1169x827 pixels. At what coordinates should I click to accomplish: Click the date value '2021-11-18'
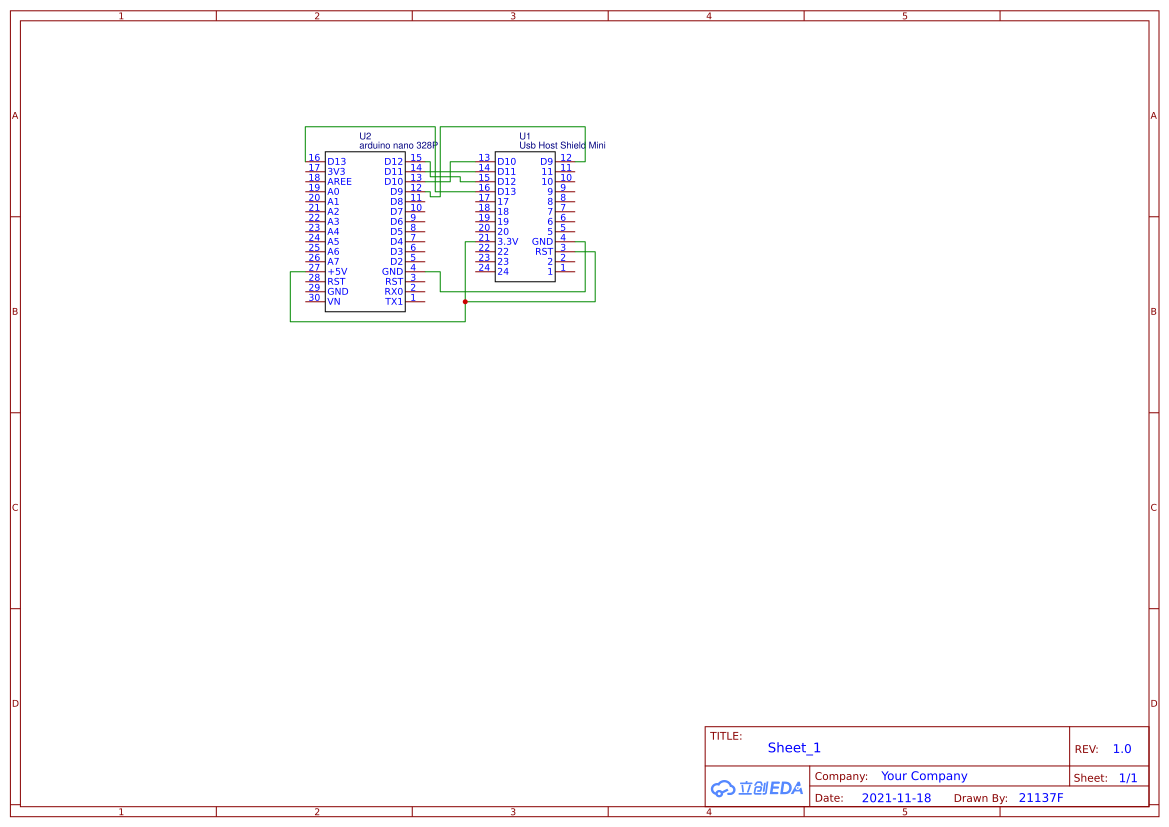coord(896,798)
